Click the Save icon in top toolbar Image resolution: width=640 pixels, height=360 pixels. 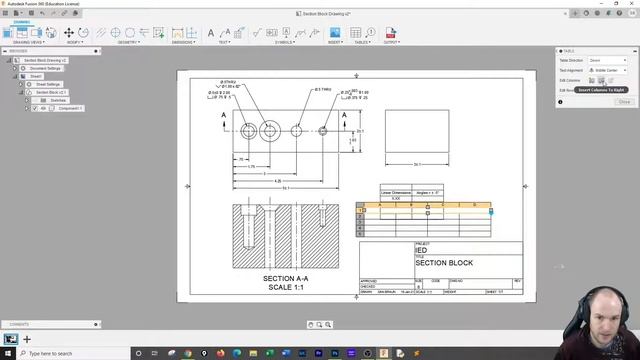click(31, 13)
